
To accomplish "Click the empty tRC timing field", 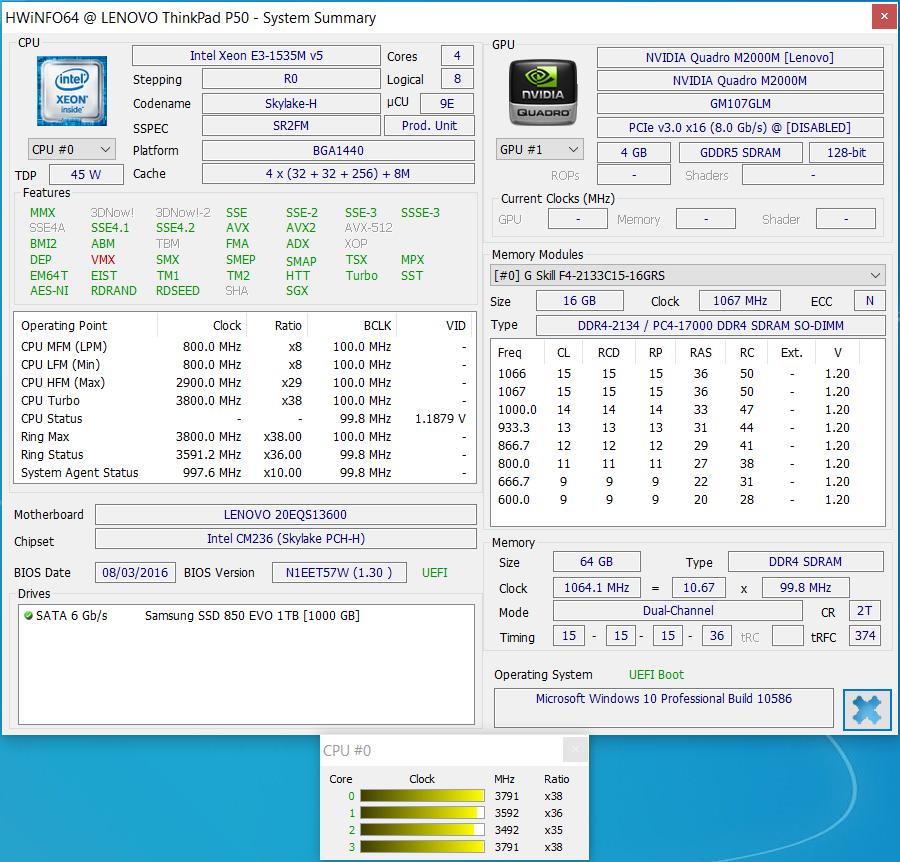I will tap(788, 636).
